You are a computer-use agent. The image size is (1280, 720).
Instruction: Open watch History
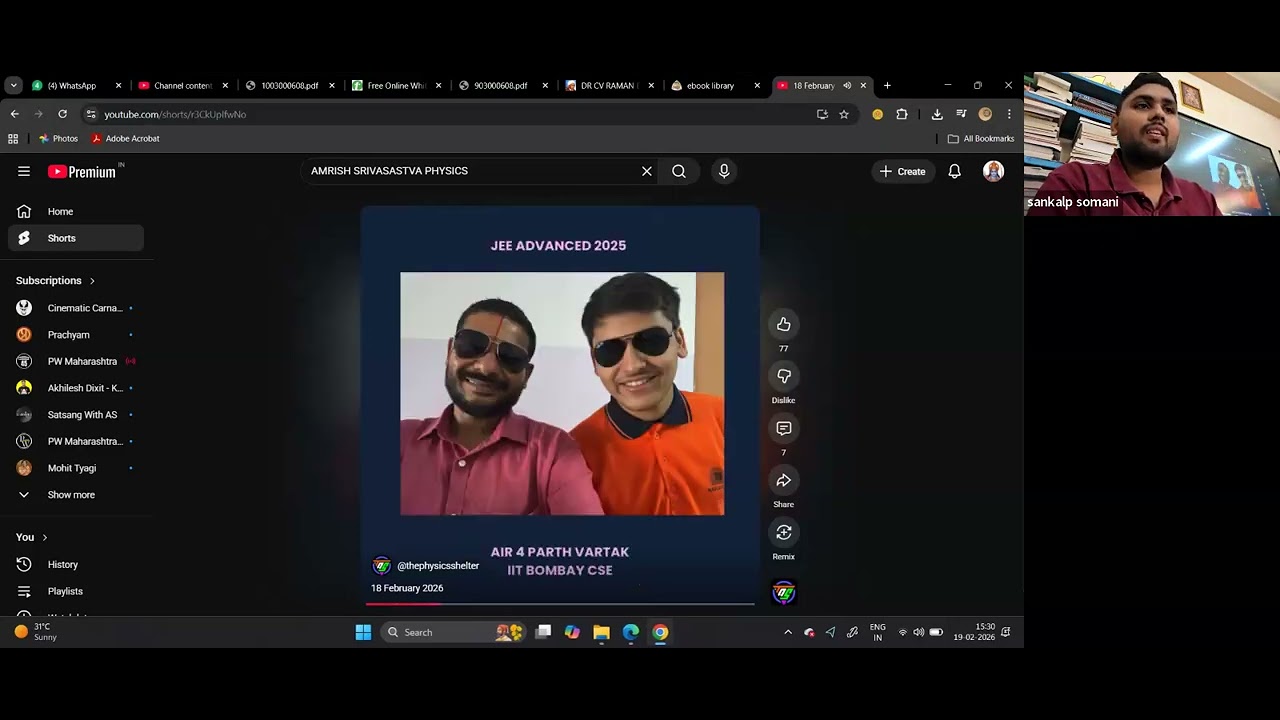[76, 565]
